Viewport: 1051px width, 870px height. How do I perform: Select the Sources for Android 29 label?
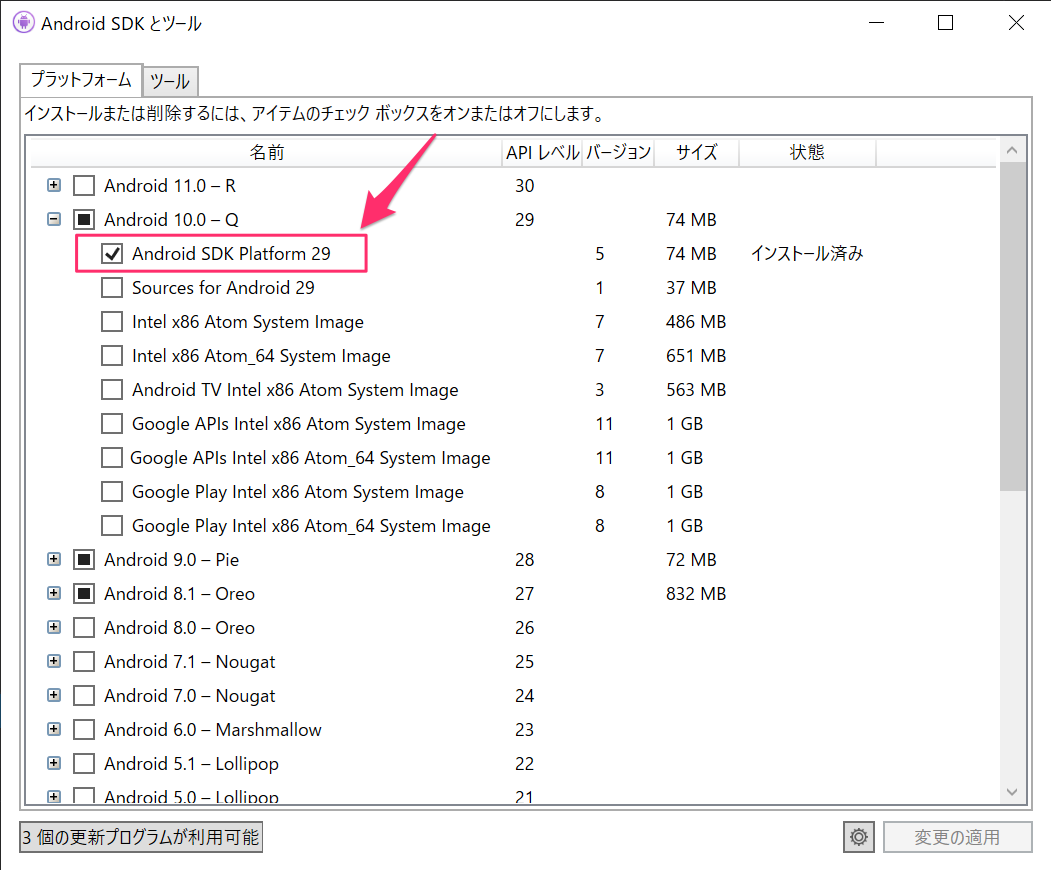click(x=223, y=288)
